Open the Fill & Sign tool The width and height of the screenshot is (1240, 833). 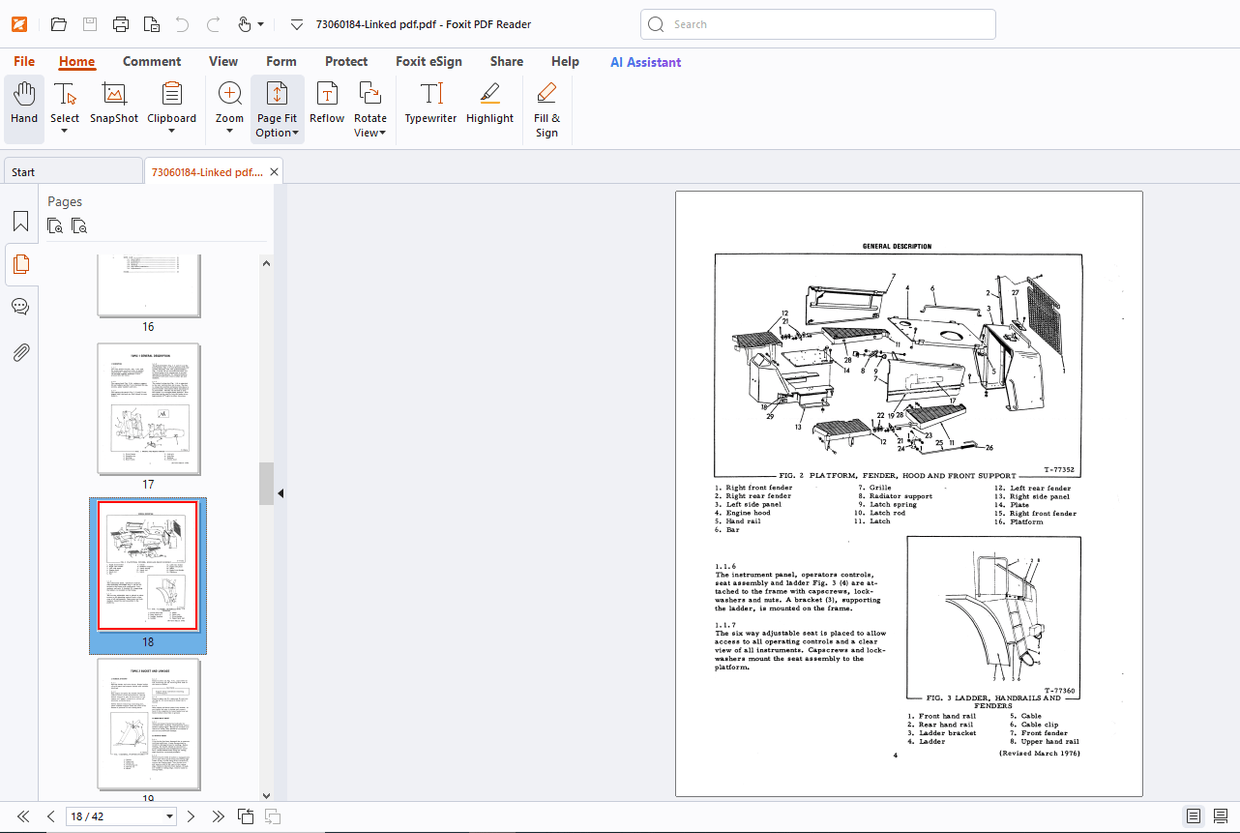(546, 108)
